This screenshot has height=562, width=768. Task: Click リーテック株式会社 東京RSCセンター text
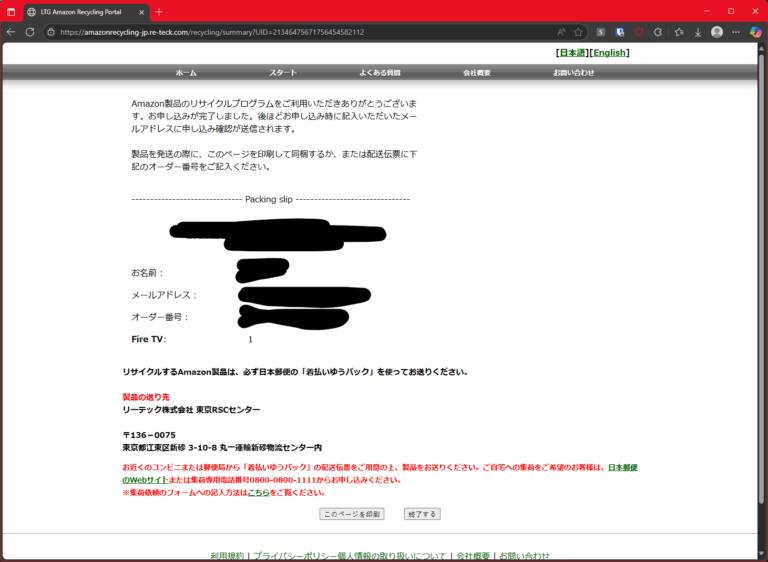coord(192,410)
